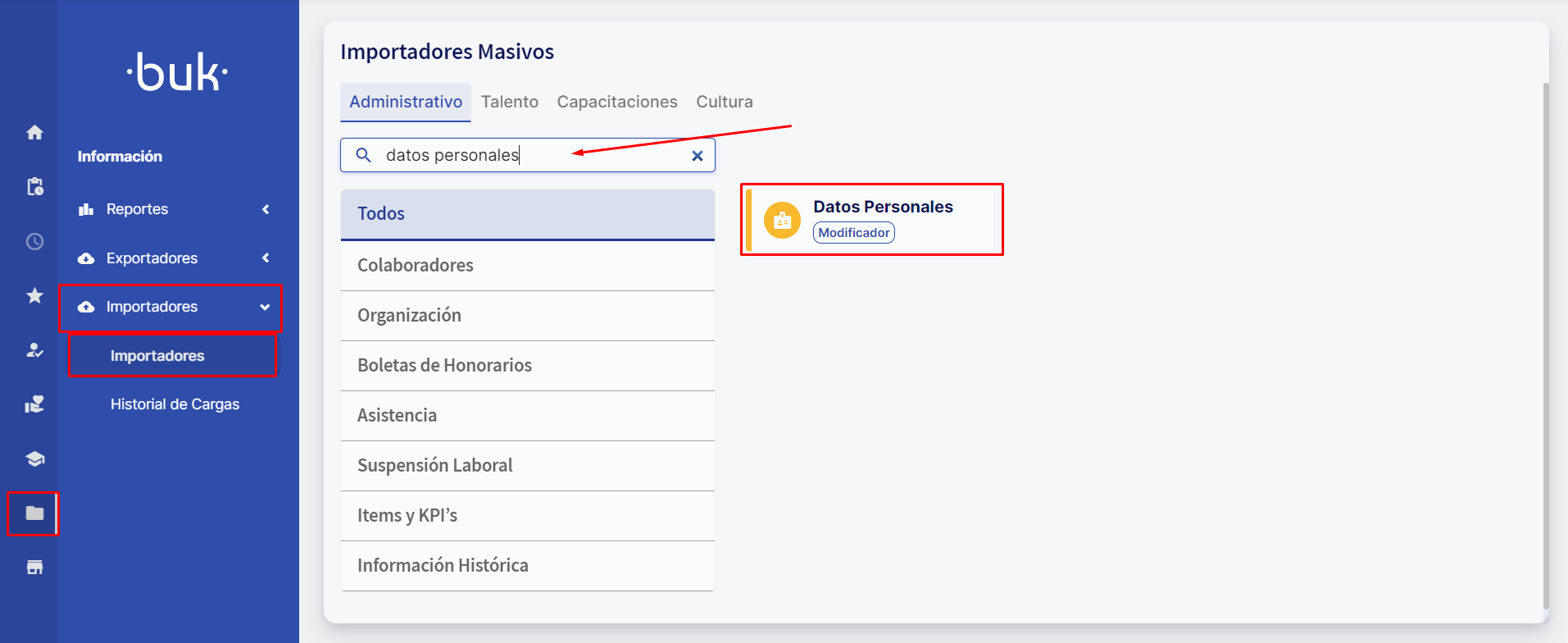1568x643 pixels.
Task: Open the Cultura tab
Action: pyautogui.click(x=724, y=102)
